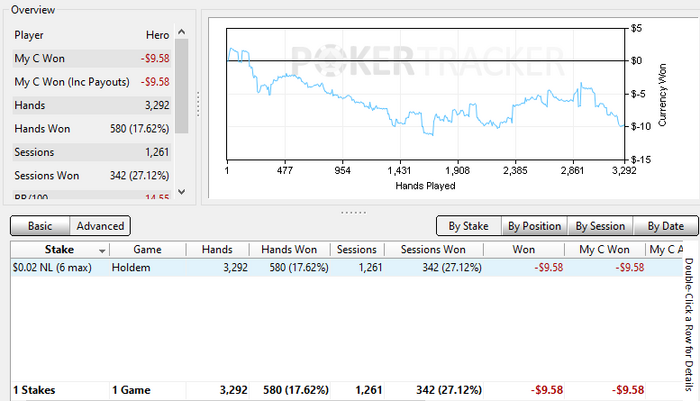The image size is (700, 401).
Task: Select the $0.02 NL (6 max) row
Action: click(x=346, y=267)
